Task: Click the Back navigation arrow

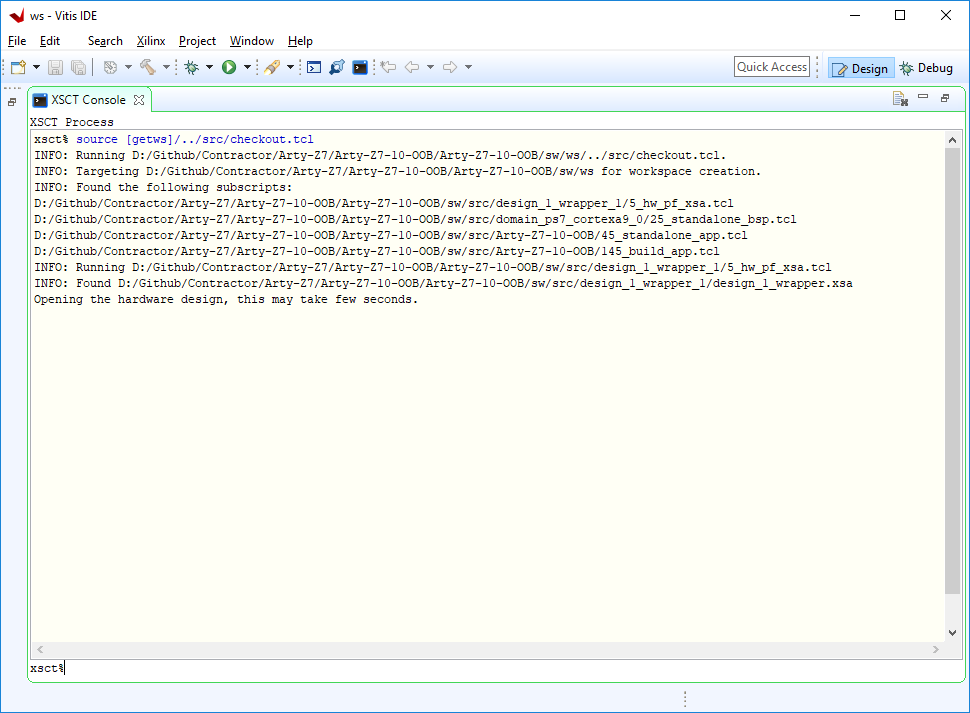Action: [x=412, y=67]
